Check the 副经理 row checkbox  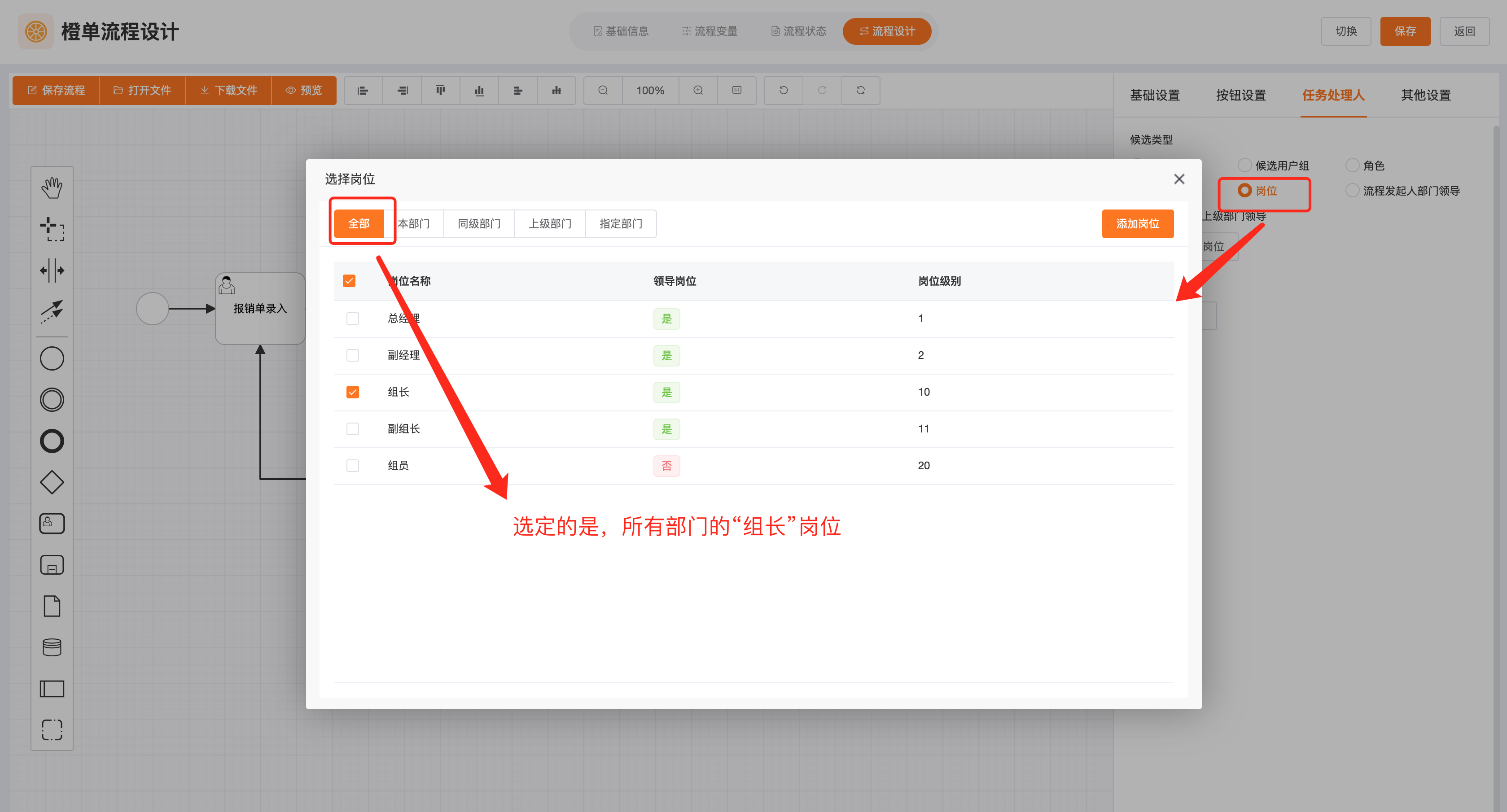(353, 355)
